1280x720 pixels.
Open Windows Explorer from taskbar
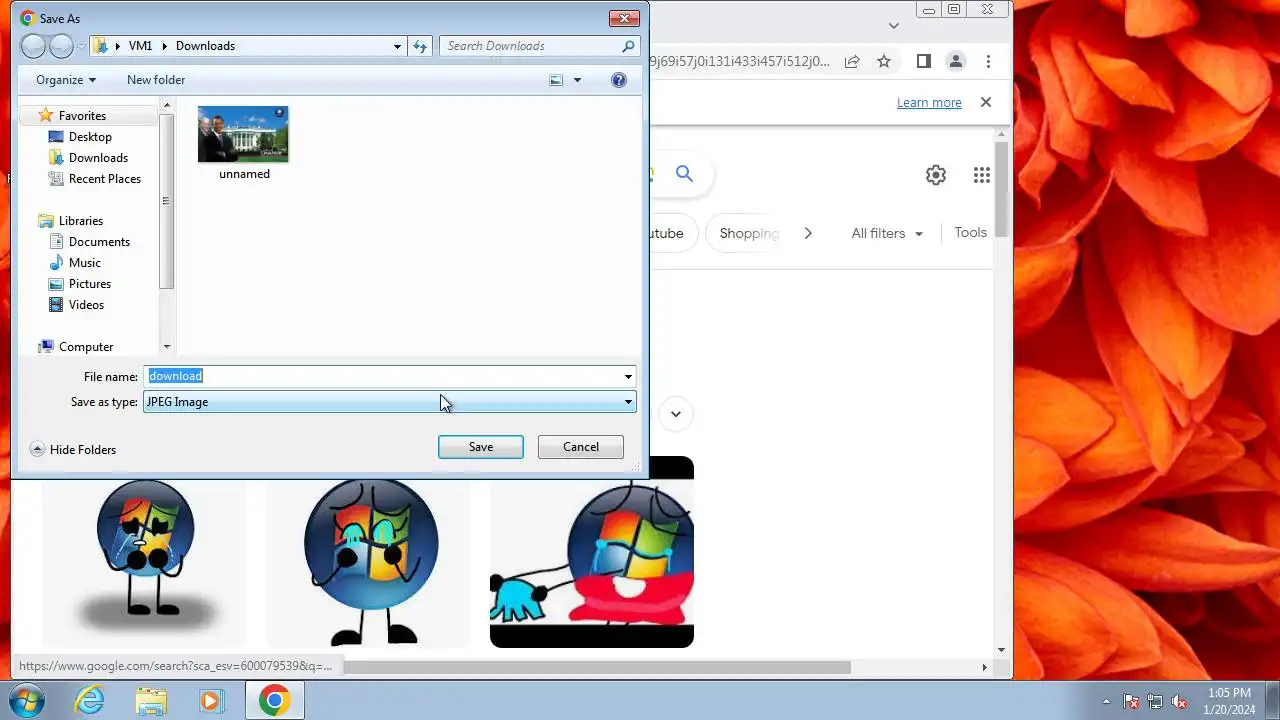tap(151, 700)
